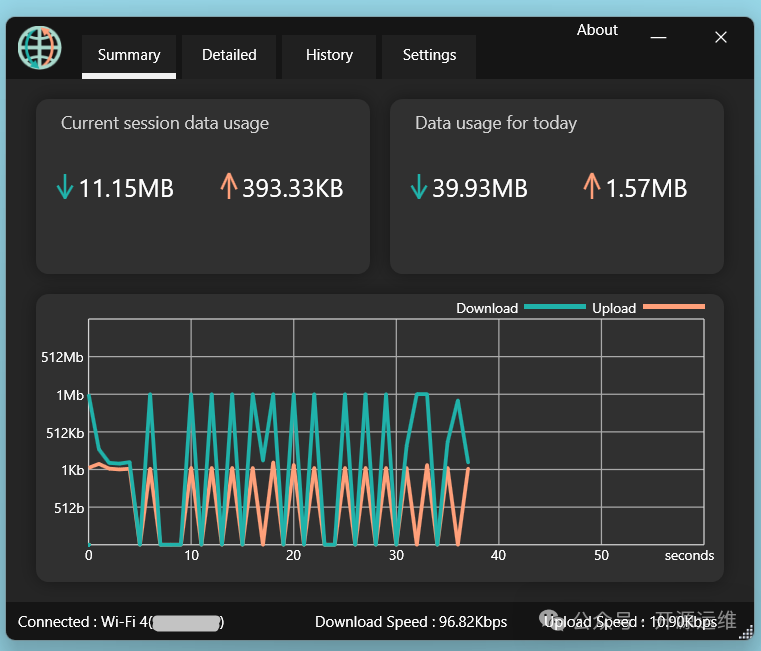Click the session download arrow icon
761x651 pixels.
point(66,187)
